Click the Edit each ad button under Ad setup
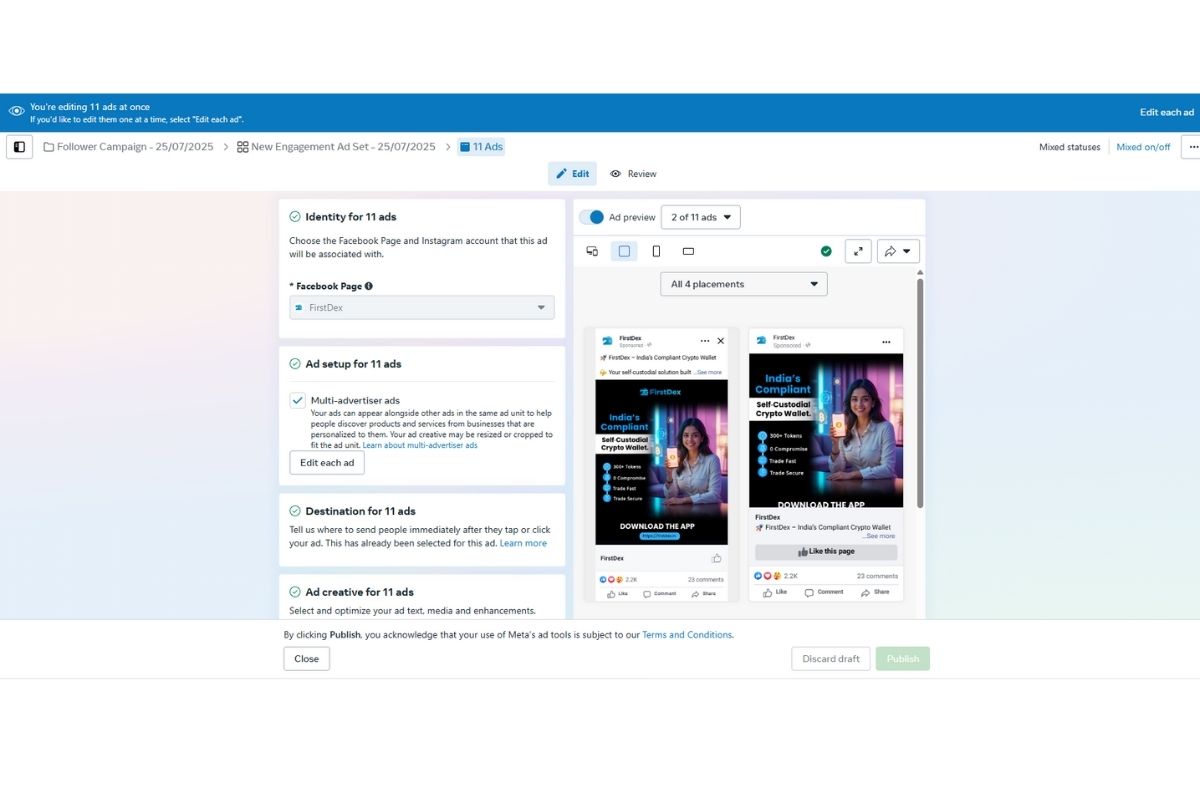The image size is (1200, 800). coord(327,463)
